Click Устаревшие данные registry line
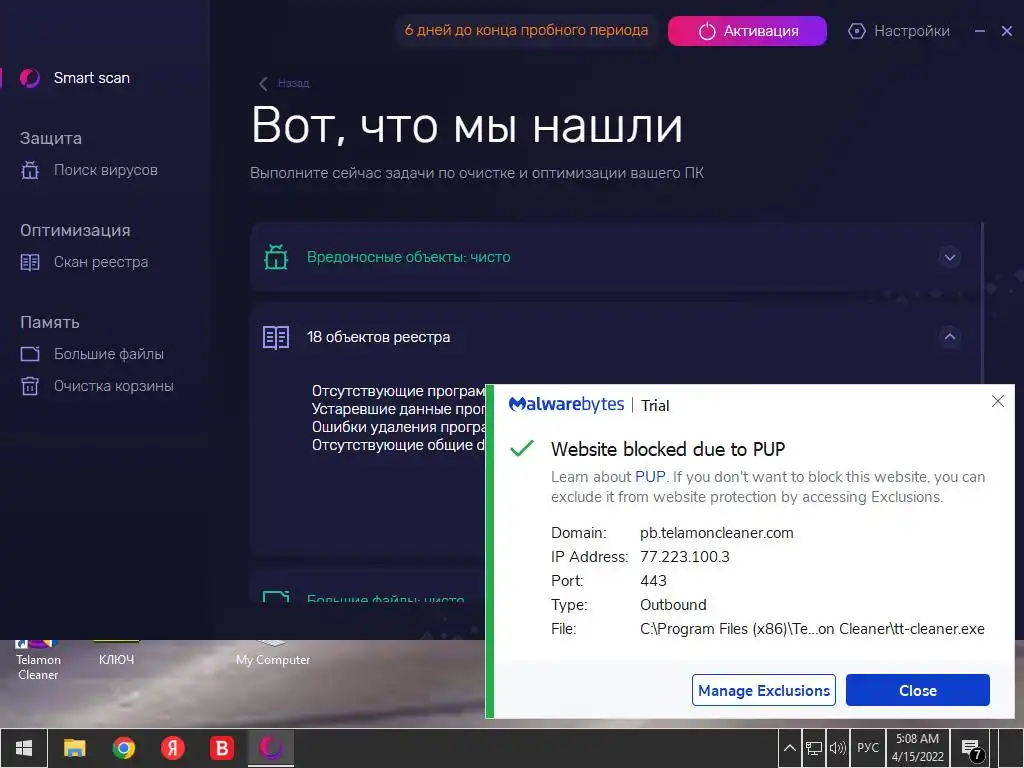The height and width of the screenshot is (768, 1024). click(398, 409)
